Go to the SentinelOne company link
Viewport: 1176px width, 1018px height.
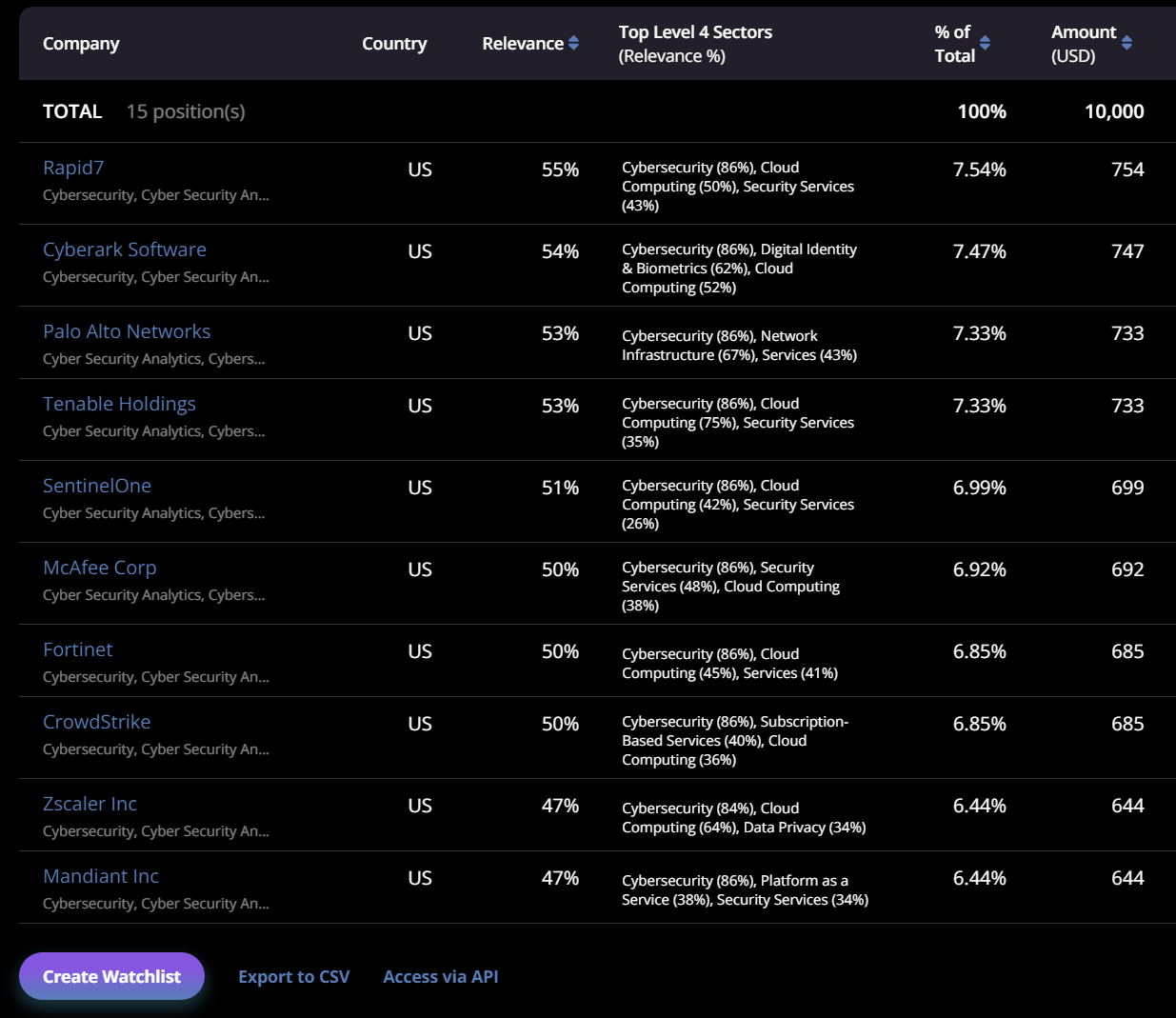click(97, 486)
